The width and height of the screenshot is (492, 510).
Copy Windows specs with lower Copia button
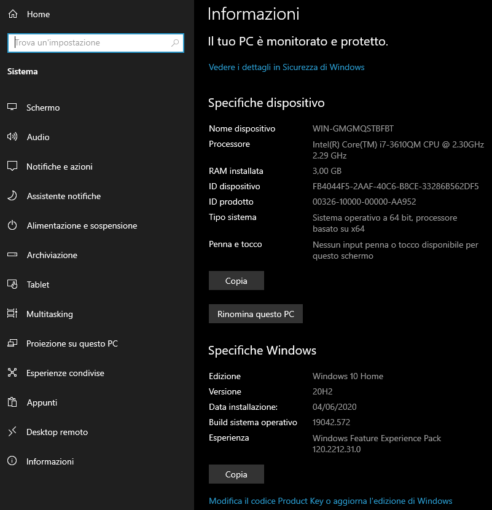coord(236,474)
